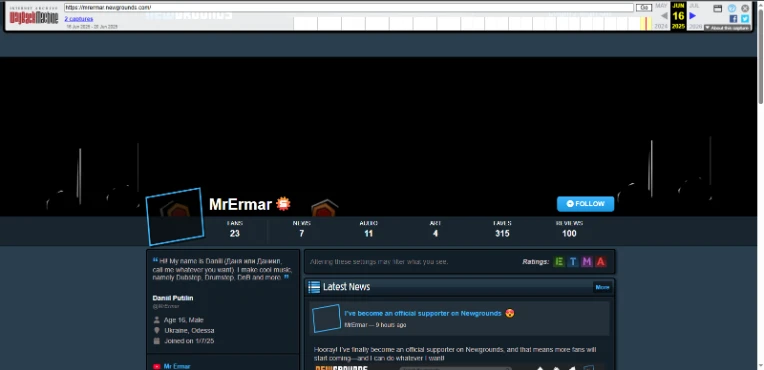Toggle the E rating filter
This screenshot has height=370, width=764.
click(x=559, y=262)
